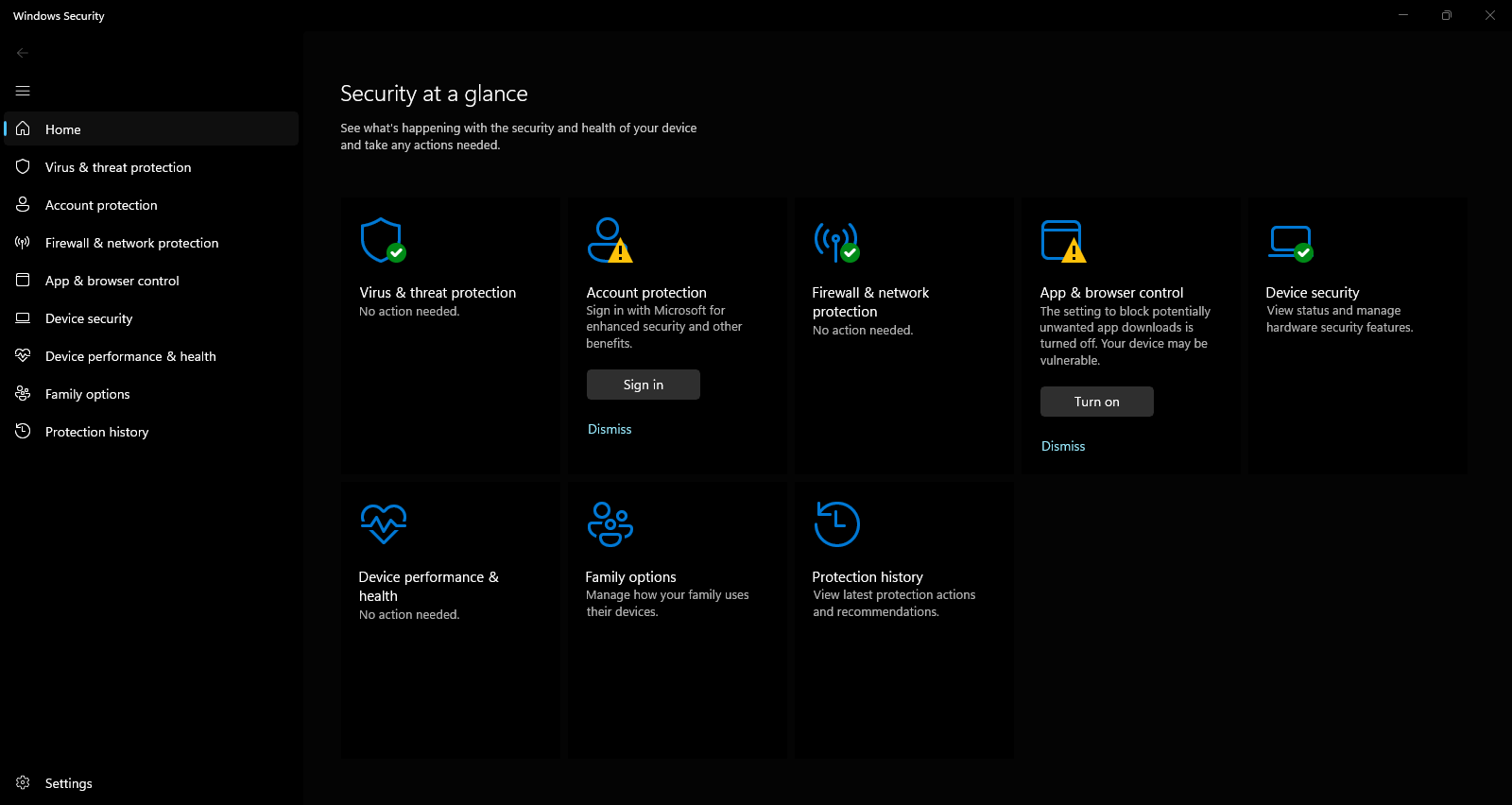
Task: Click the Settings gear icon
Action: point(23,782)
